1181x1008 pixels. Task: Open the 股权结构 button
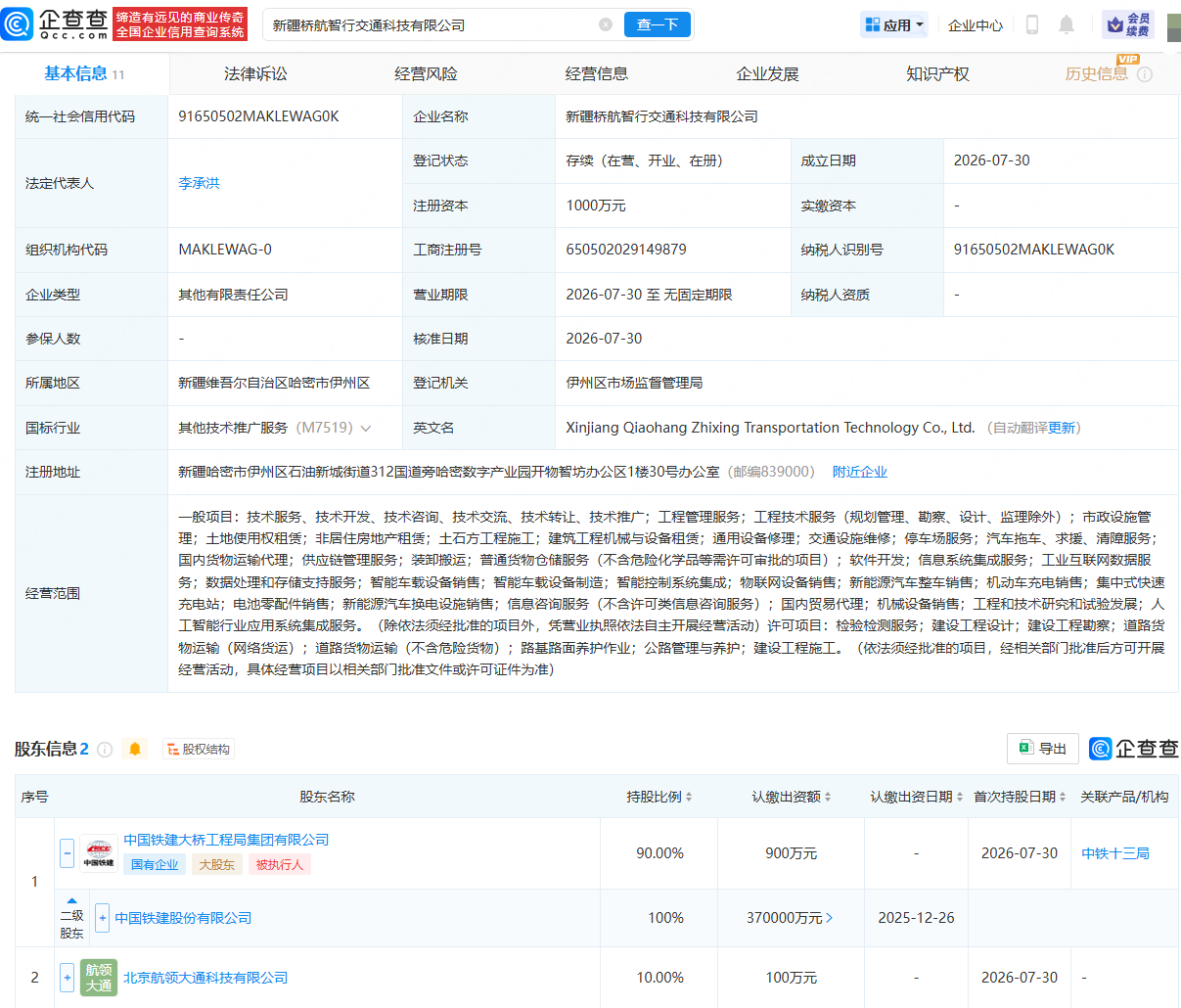199,750
